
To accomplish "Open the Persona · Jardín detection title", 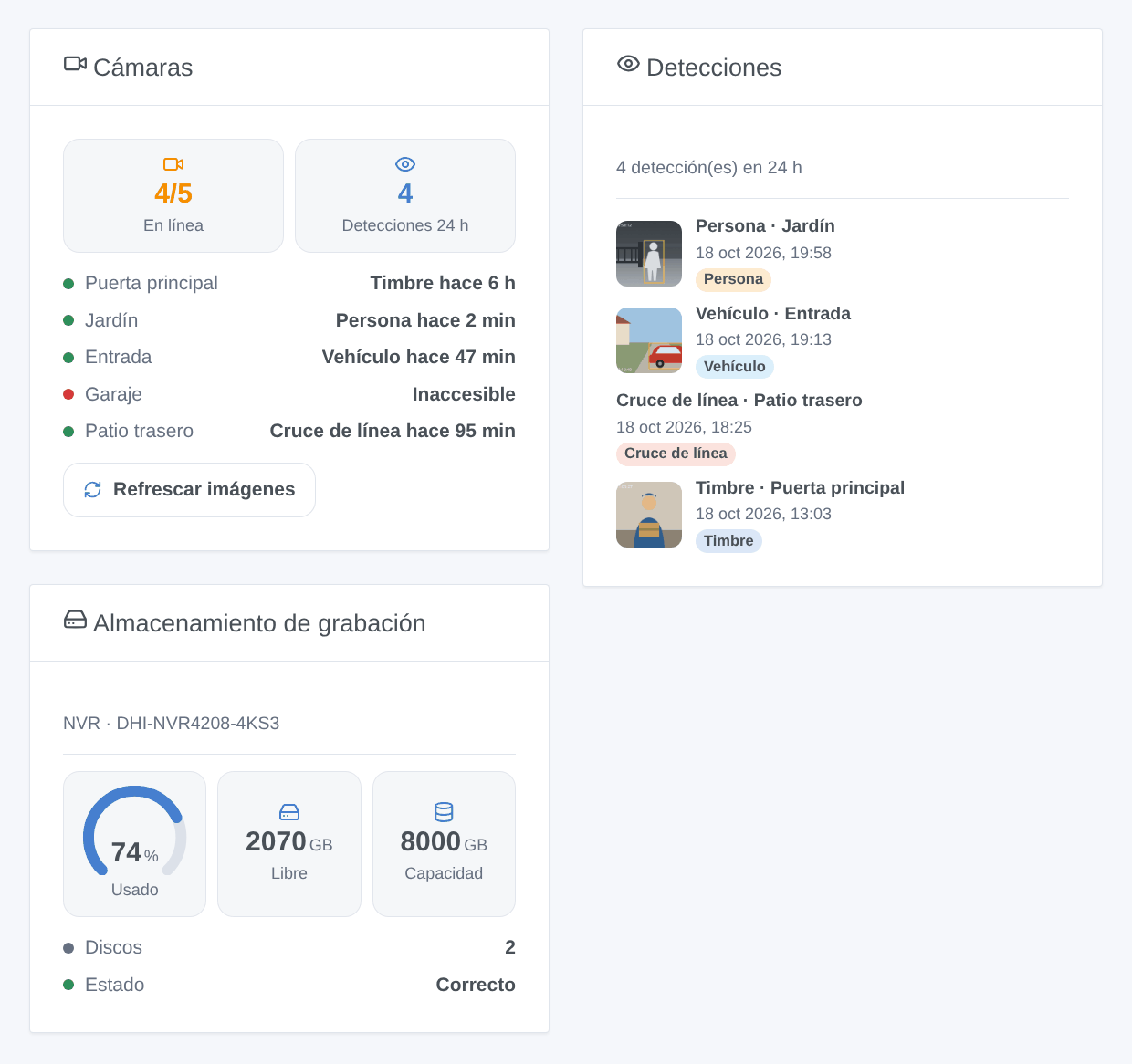I will pos(765,226).
